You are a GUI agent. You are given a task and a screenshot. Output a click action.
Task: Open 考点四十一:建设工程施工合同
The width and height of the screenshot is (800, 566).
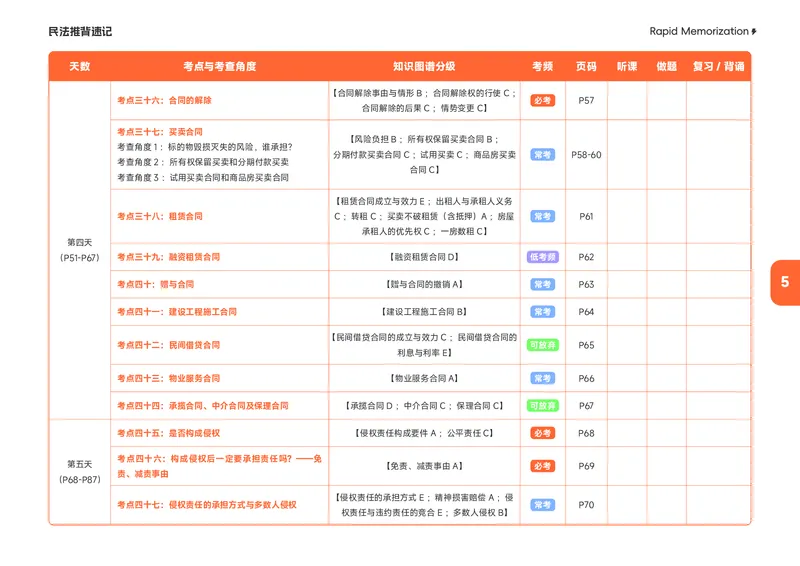(x=177, y=312)
